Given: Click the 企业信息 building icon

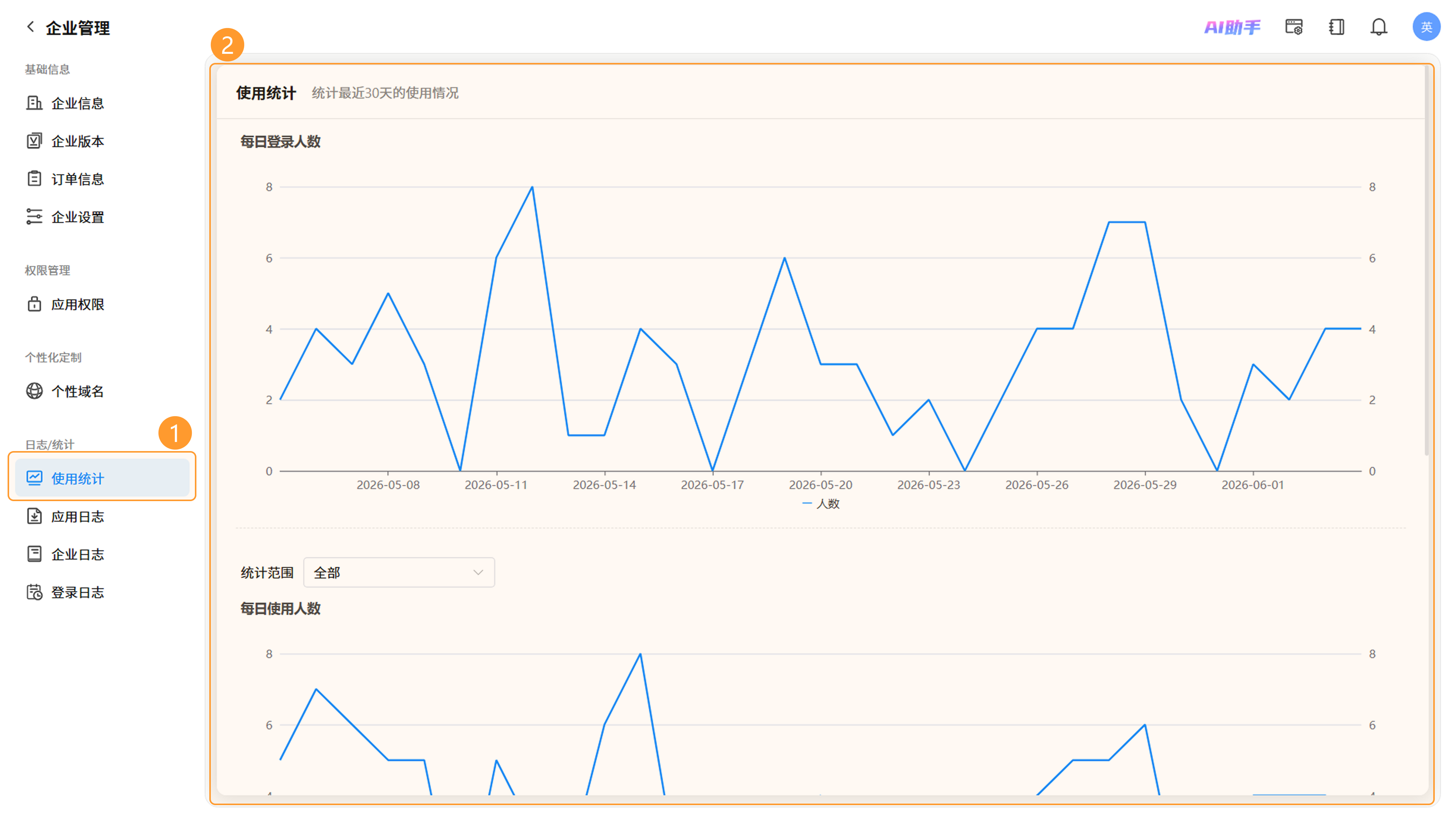Looking at the screenshot, I should 35,103.
